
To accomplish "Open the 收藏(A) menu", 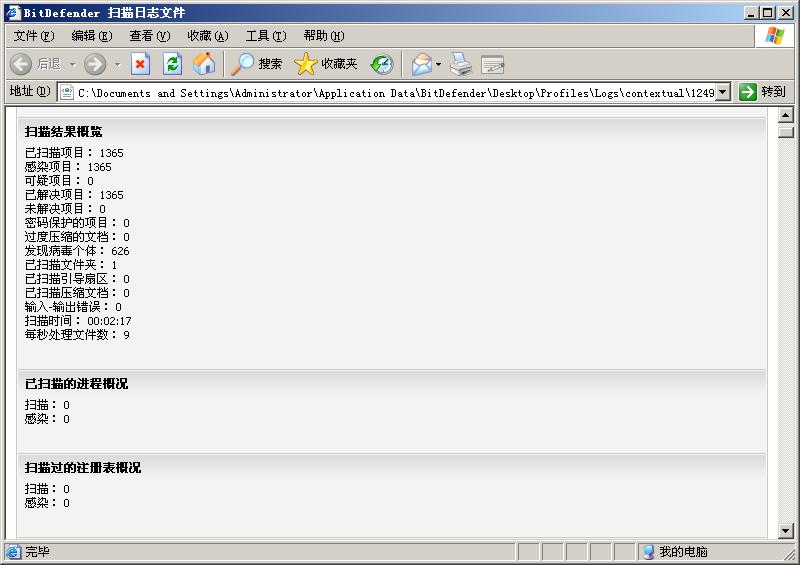I will [x=208, y=36].
